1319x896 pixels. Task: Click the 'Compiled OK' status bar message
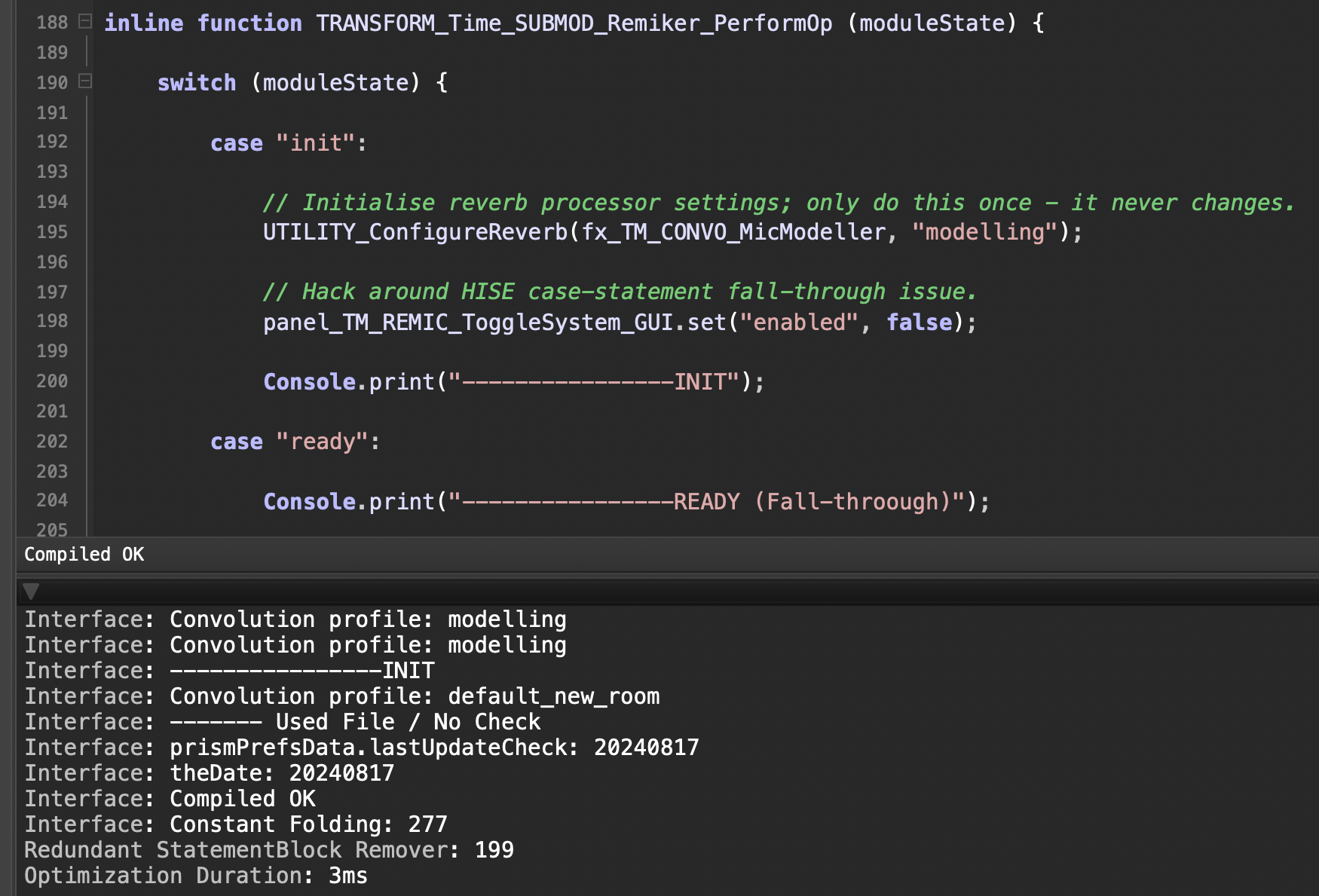point(84,555)
